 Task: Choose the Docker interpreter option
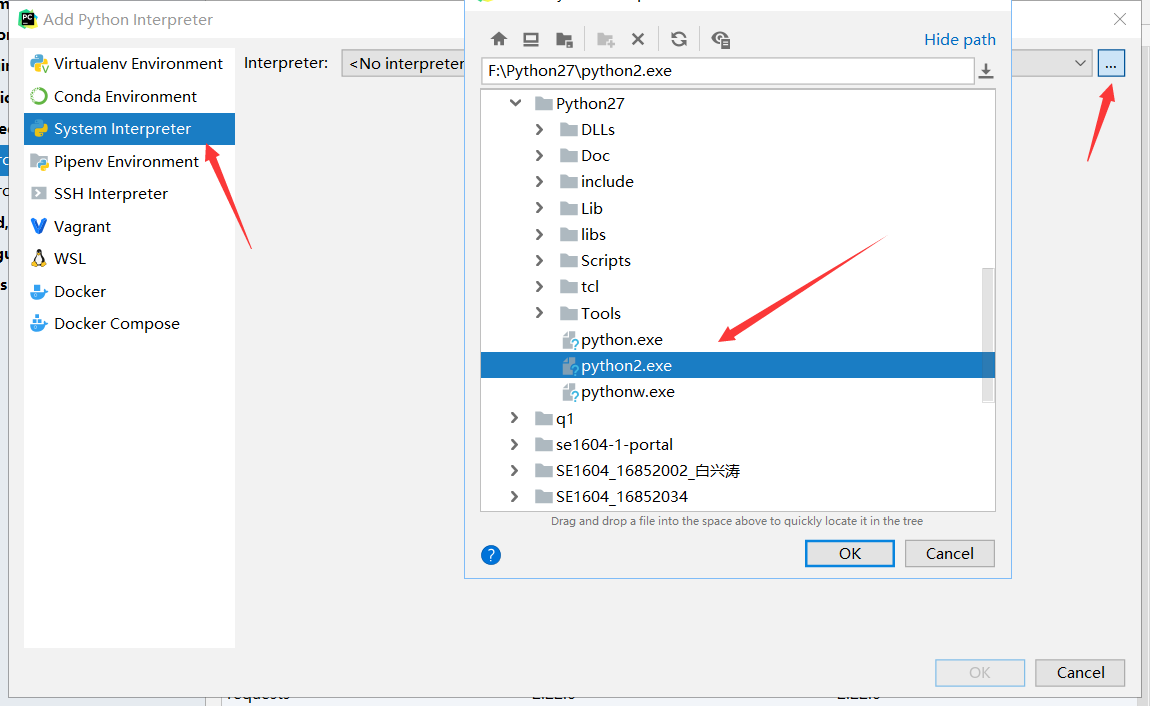click(129, 291)
